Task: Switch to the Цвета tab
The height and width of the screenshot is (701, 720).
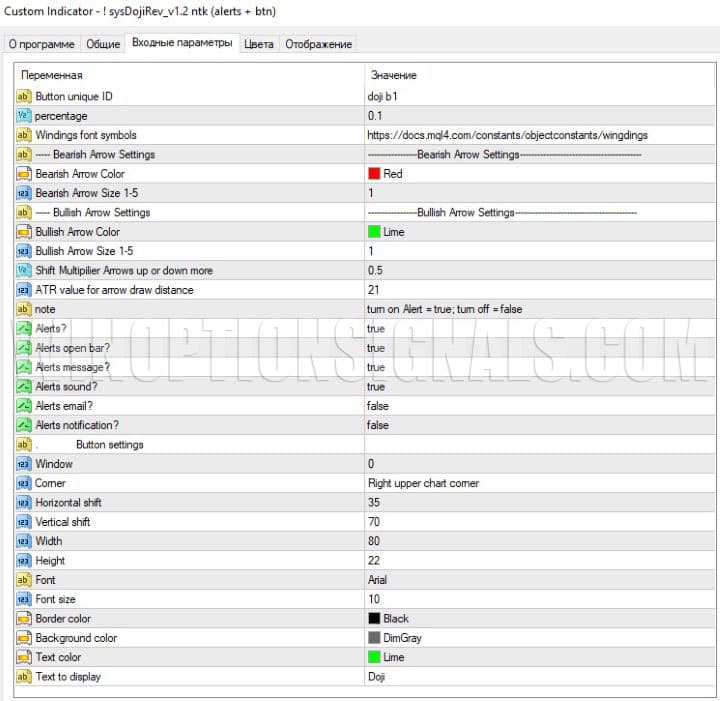Action: (x=259, y=44)
